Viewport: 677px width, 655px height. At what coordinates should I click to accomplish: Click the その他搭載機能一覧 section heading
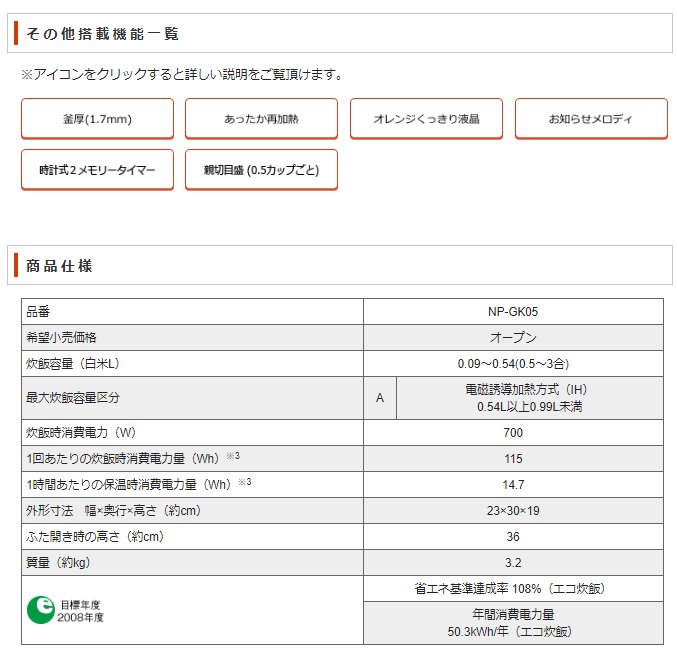click(103, 34)
